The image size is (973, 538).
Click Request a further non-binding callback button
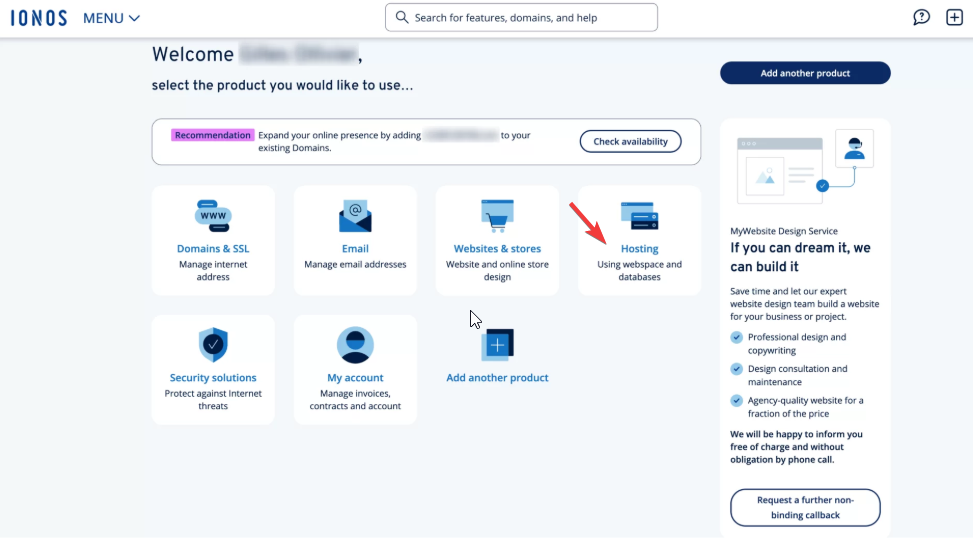tap(805, 508)
